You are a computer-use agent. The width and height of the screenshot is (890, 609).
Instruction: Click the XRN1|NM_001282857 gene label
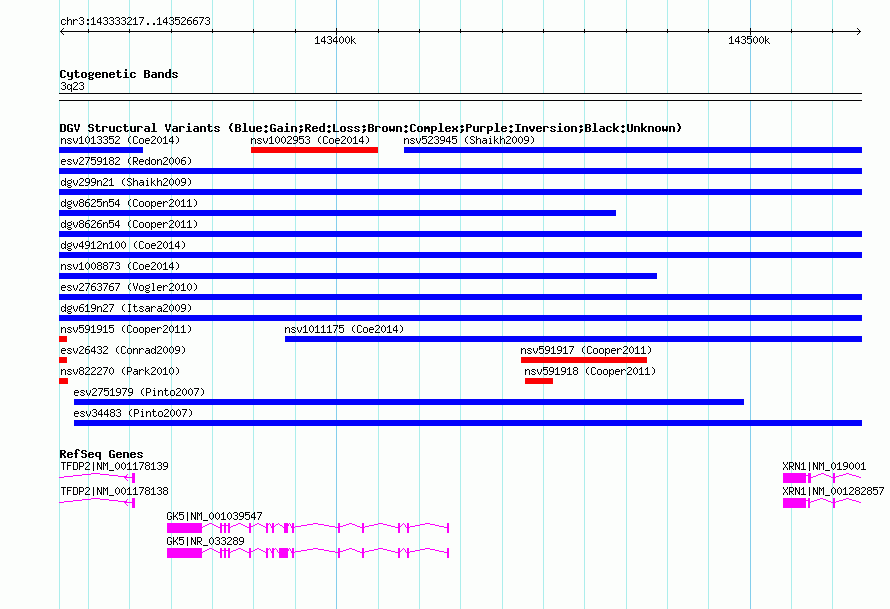pos(833,492)
